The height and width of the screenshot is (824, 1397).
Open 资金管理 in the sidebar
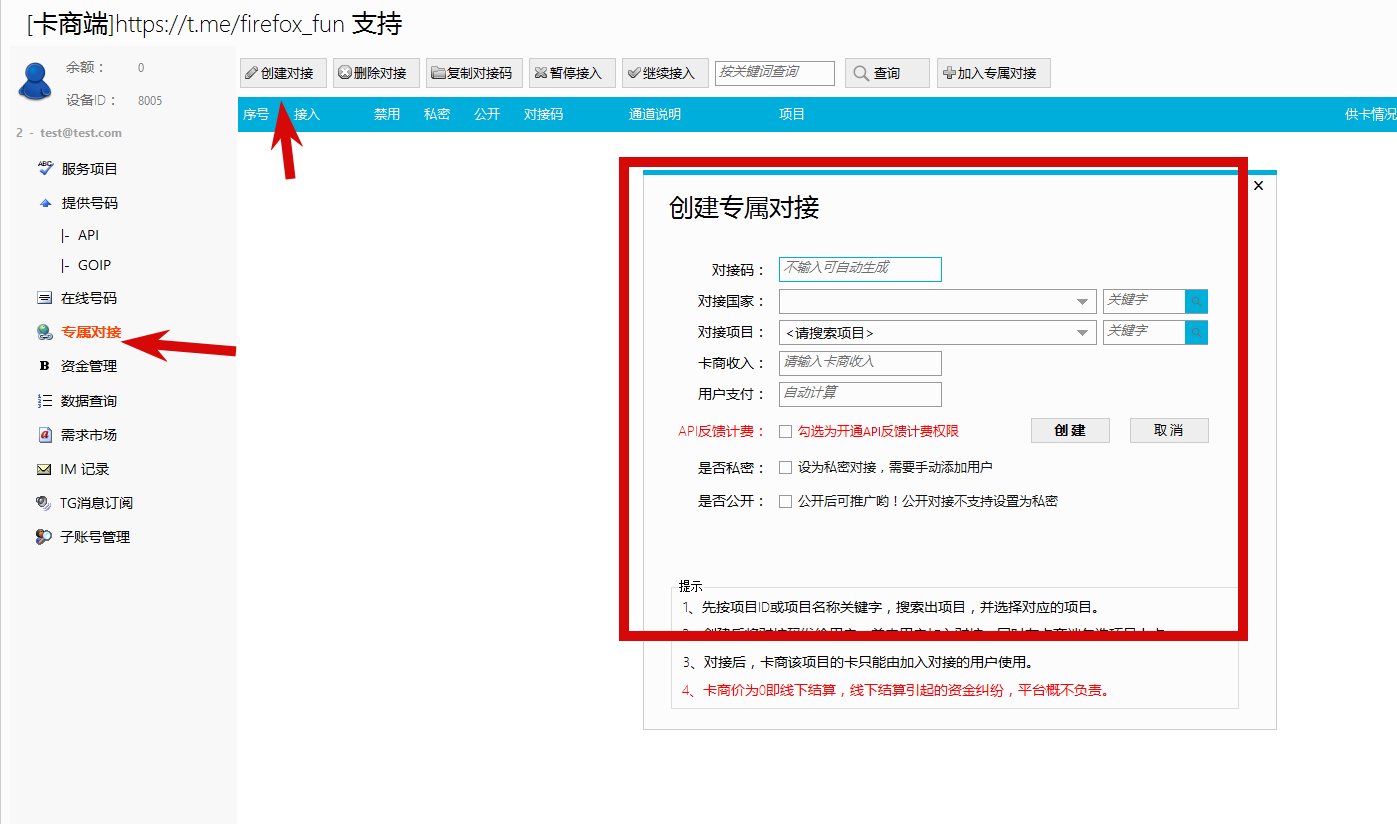pyautogui.click(x=89, y=366)
